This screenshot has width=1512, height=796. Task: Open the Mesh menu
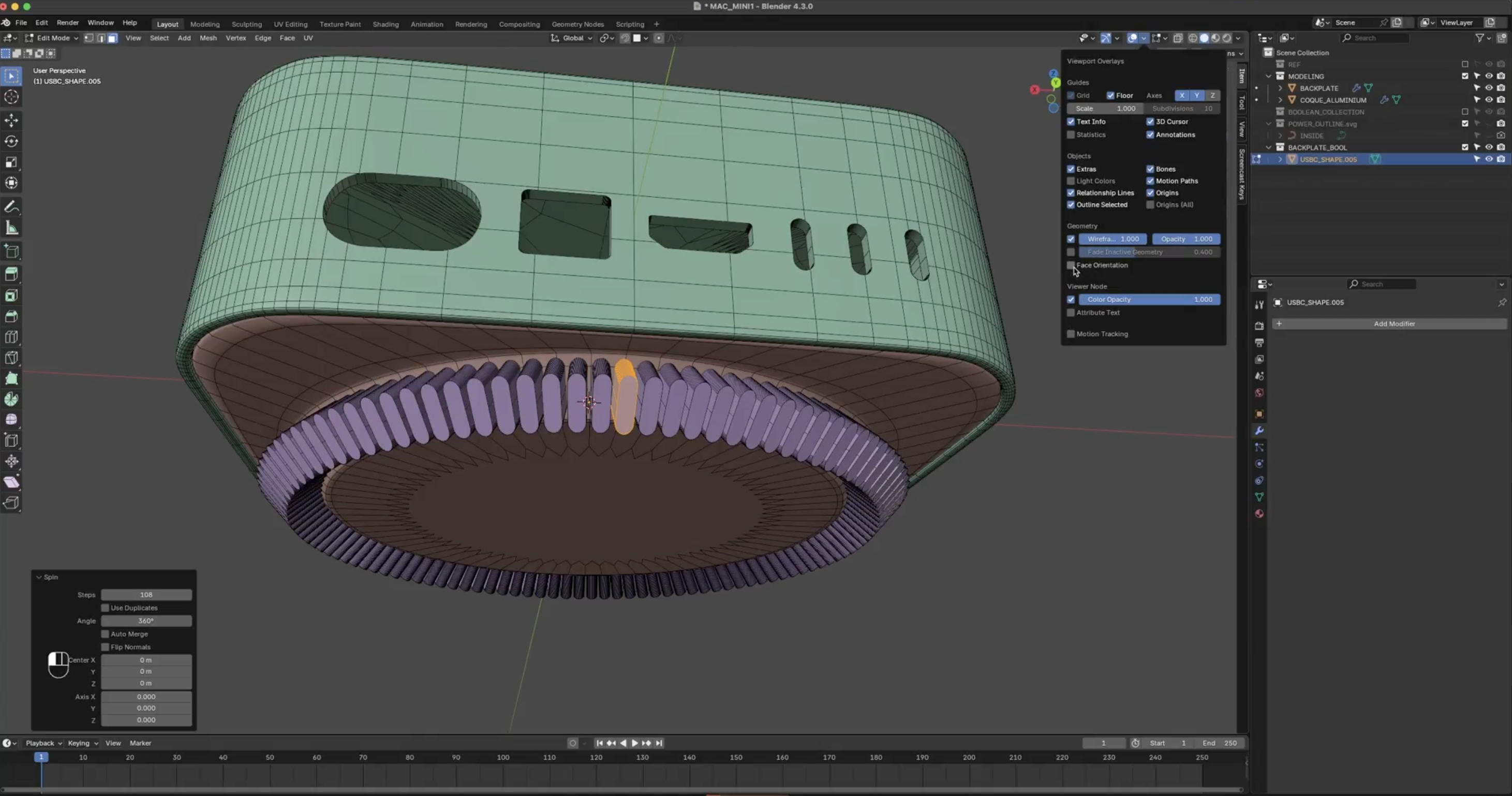pos(208,38)
